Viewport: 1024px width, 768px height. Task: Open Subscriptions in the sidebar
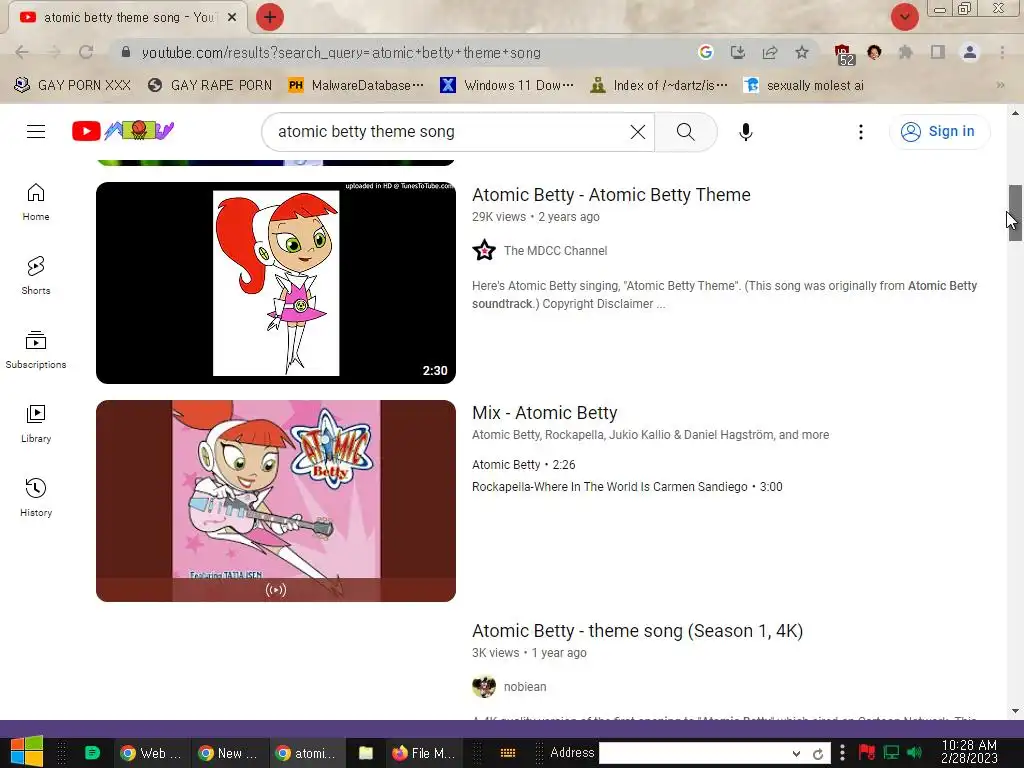pos(36,349)
